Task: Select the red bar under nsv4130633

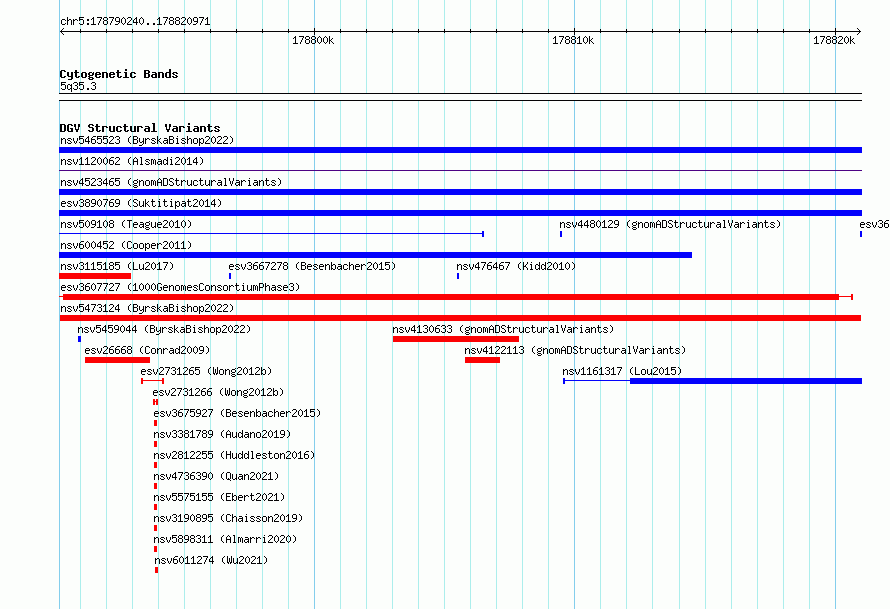Action: [456, 339]
